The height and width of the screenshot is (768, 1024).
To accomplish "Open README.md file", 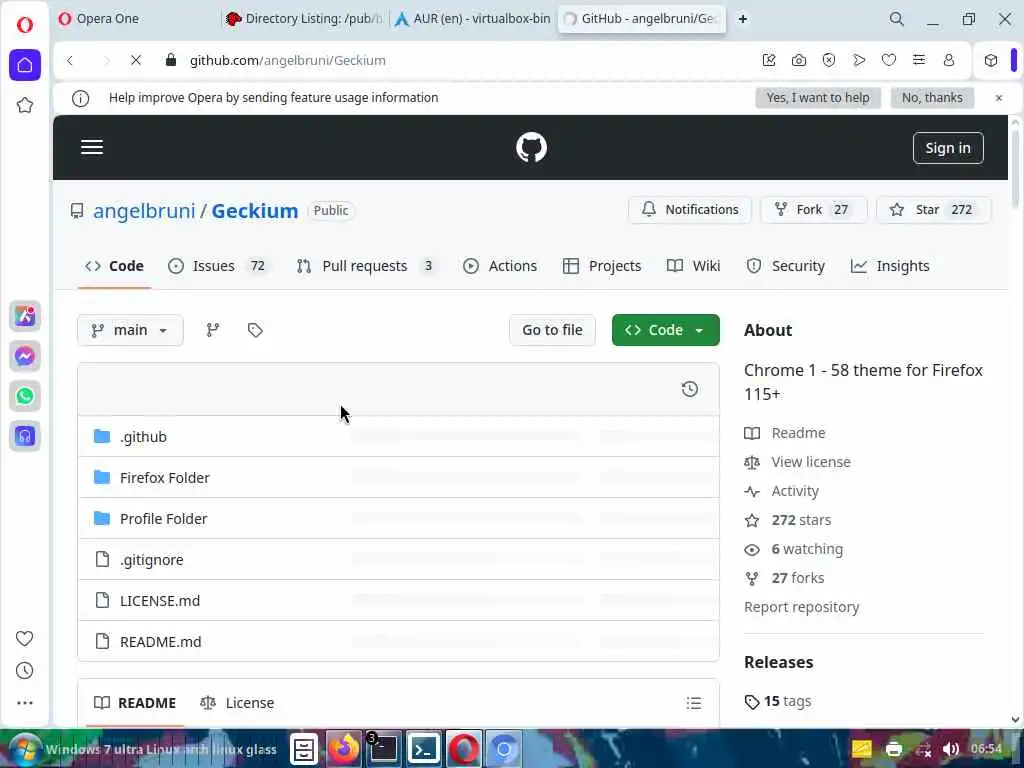I will tap(161, 641).
